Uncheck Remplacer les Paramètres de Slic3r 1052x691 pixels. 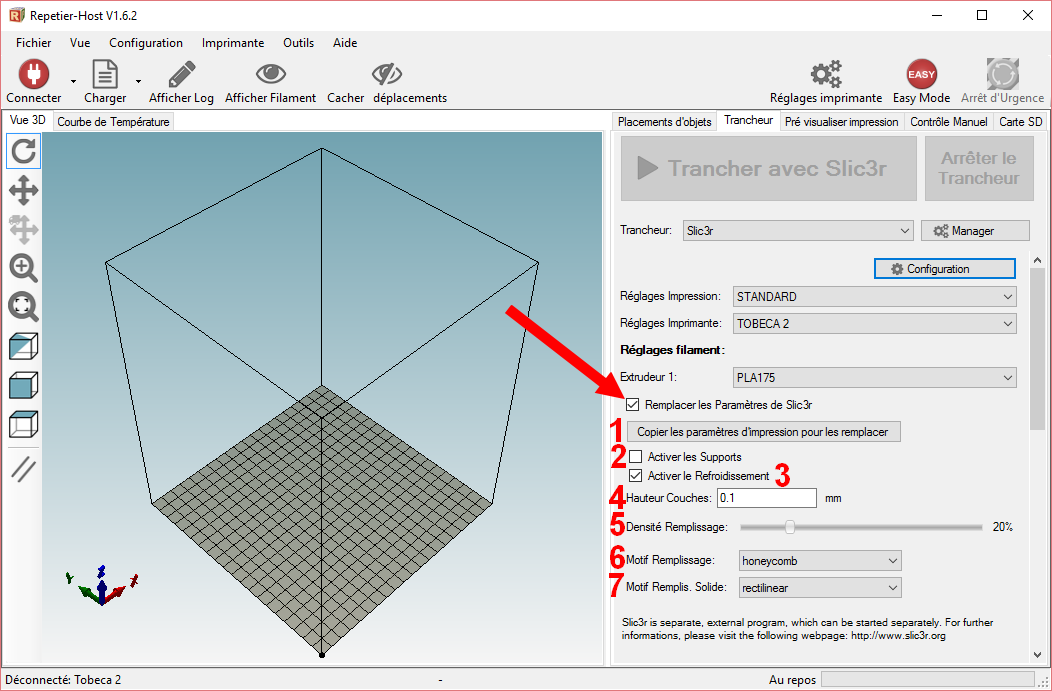[633, 405]
